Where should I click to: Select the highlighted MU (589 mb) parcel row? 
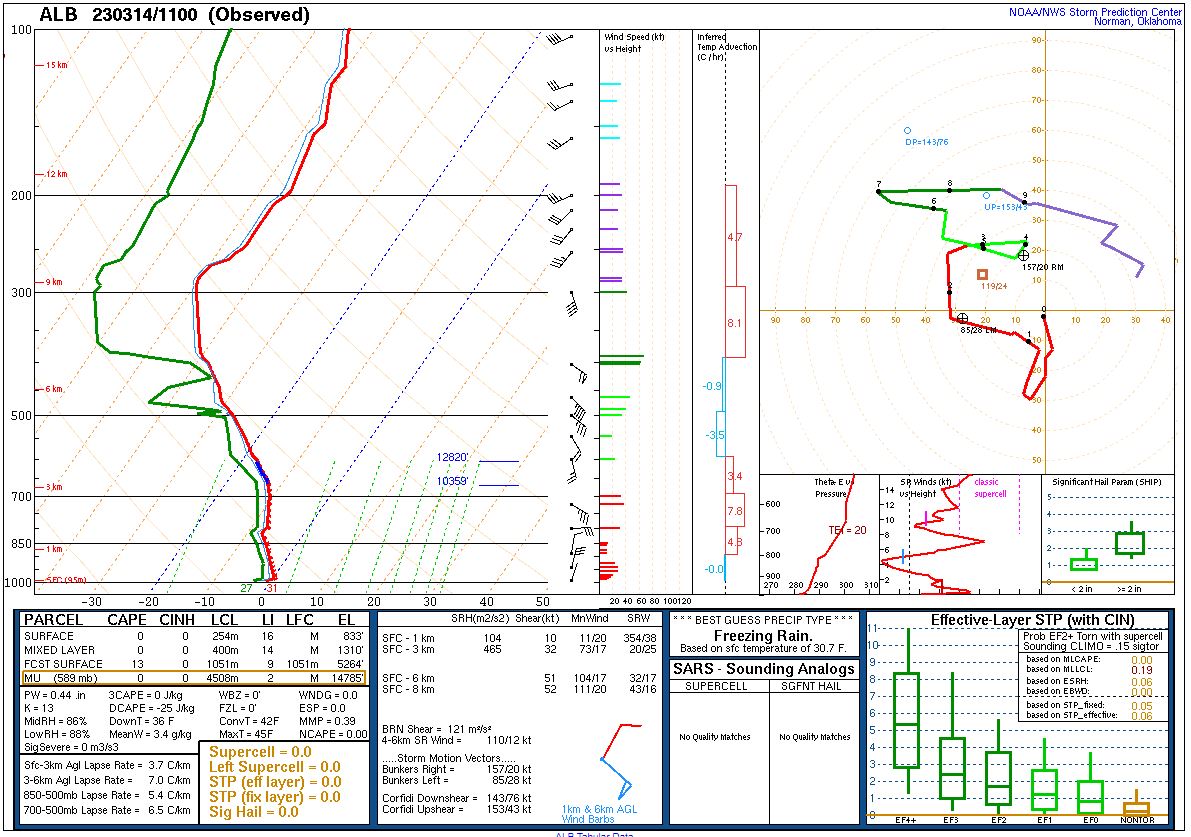[x=194, y=678]
